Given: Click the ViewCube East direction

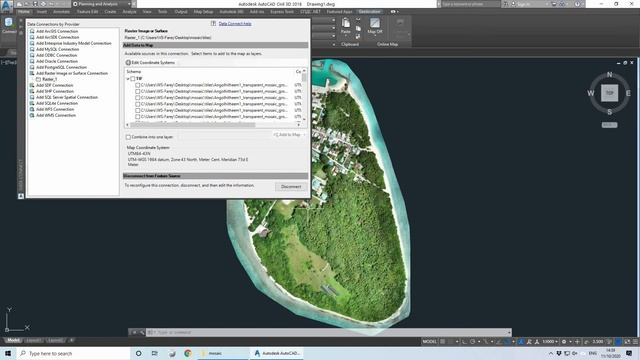Looking at the screenshot, I should [x=628, y=93].
